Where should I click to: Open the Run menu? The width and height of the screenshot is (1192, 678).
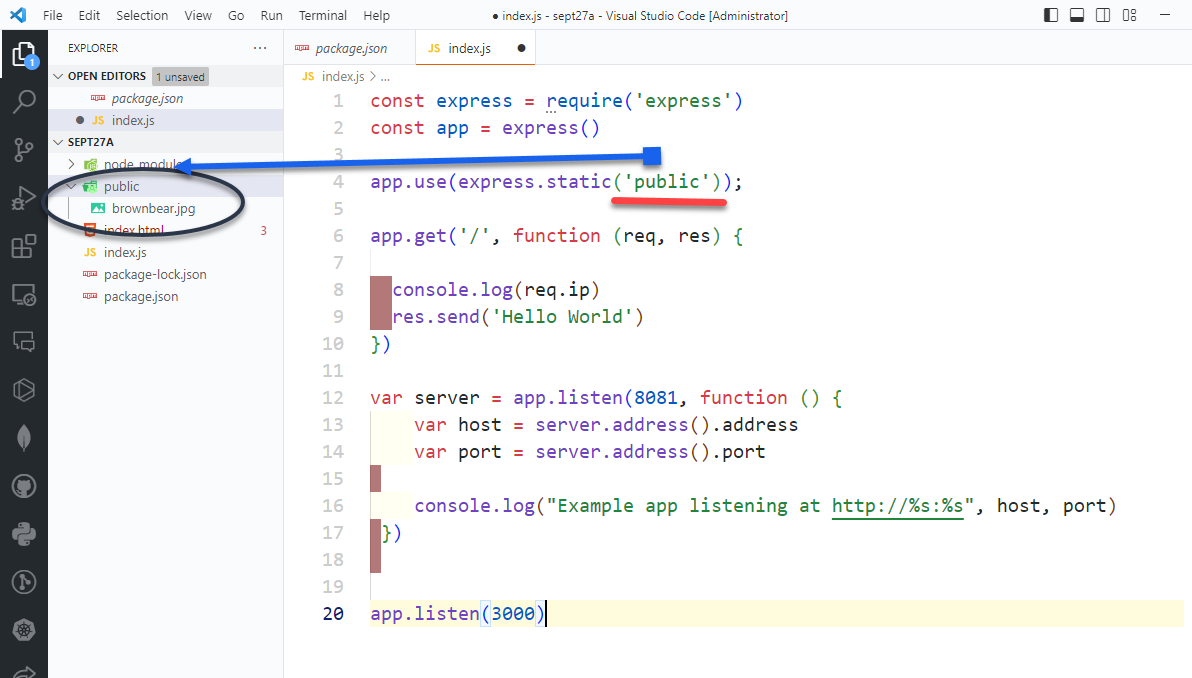271,15
